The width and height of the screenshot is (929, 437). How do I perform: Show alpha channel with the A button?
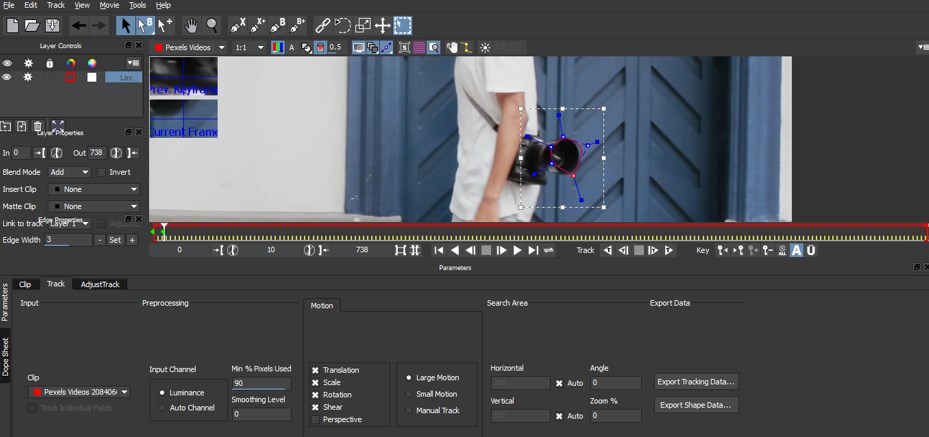[291, 47]
